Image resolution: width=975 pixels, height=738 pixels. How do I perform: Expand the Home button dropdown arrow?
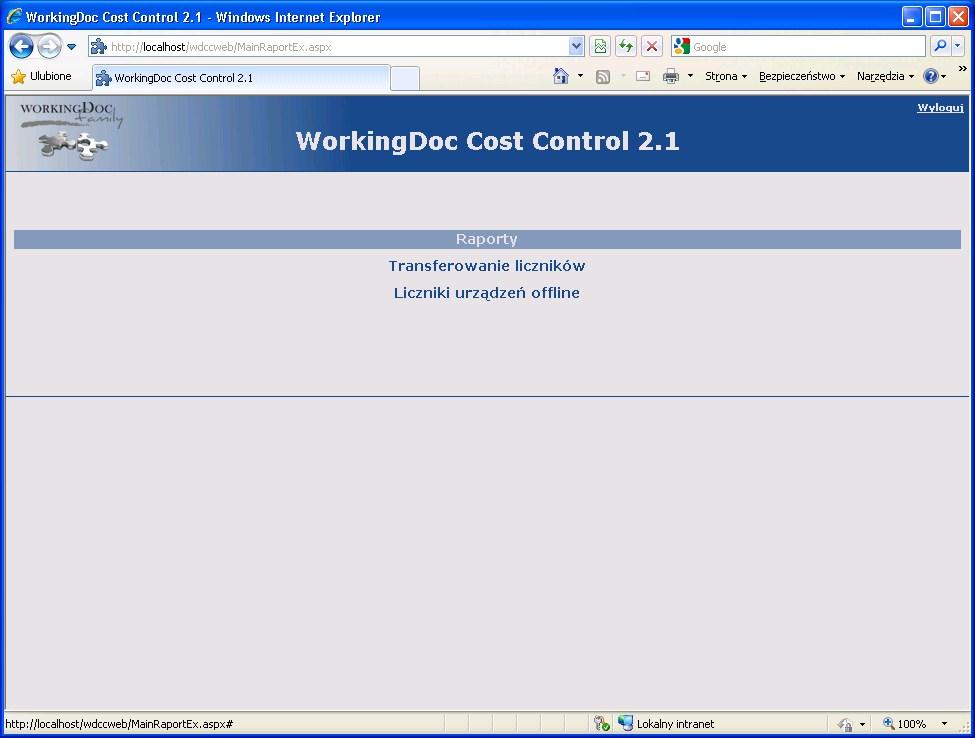[x=580, y=76]
